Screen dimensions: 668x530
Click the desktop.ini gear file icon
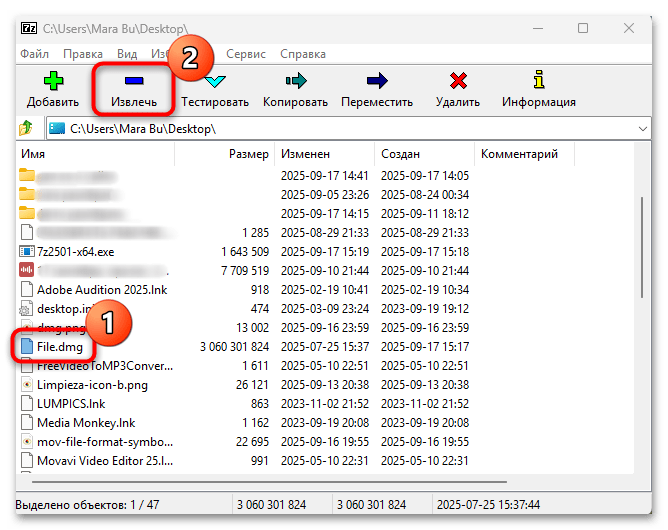(x=26, y=308)
